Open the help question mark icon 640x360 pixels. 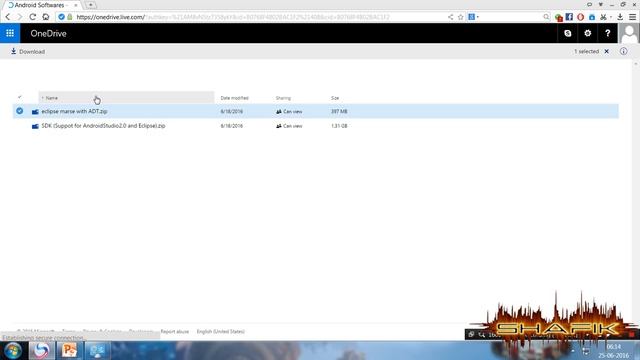coord(607,33)
